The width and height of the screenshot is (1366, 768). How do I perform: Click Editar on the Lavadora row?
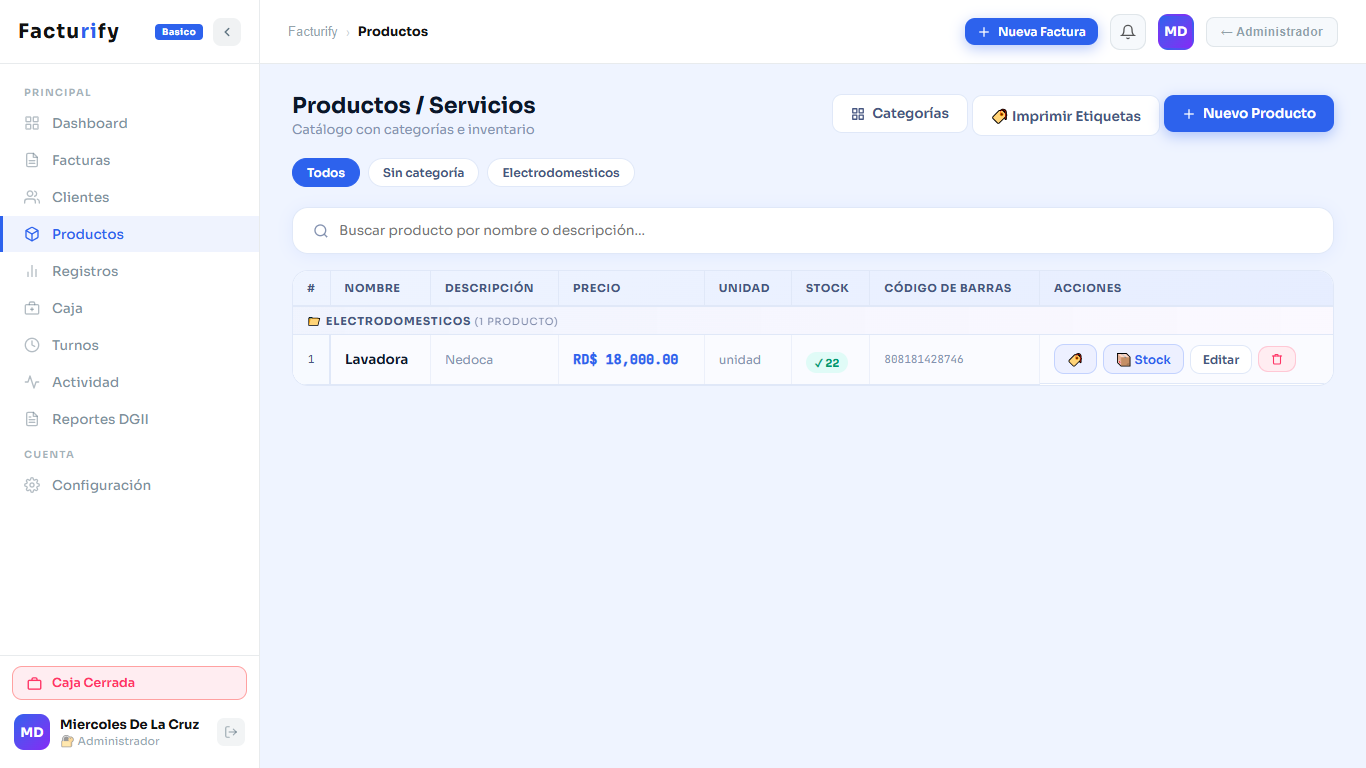1221,359
